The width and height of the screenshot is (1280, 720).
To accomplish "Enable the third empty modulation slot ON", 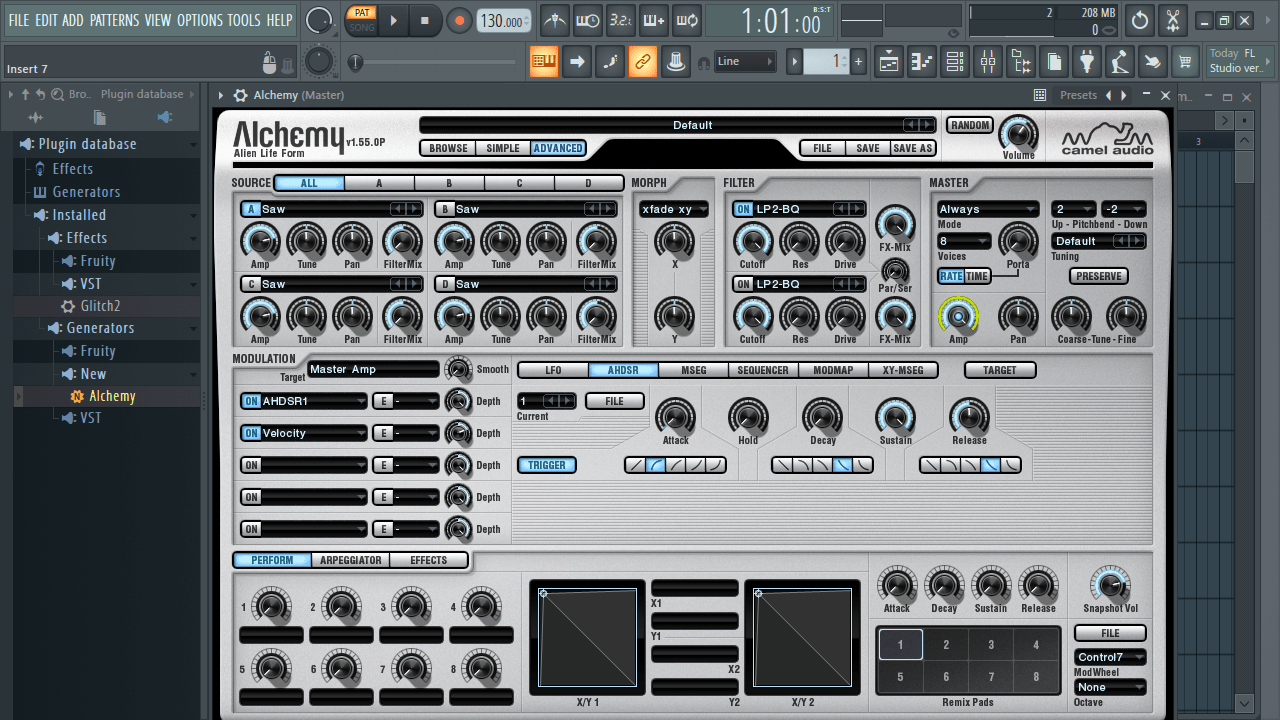I will point(251,465).
